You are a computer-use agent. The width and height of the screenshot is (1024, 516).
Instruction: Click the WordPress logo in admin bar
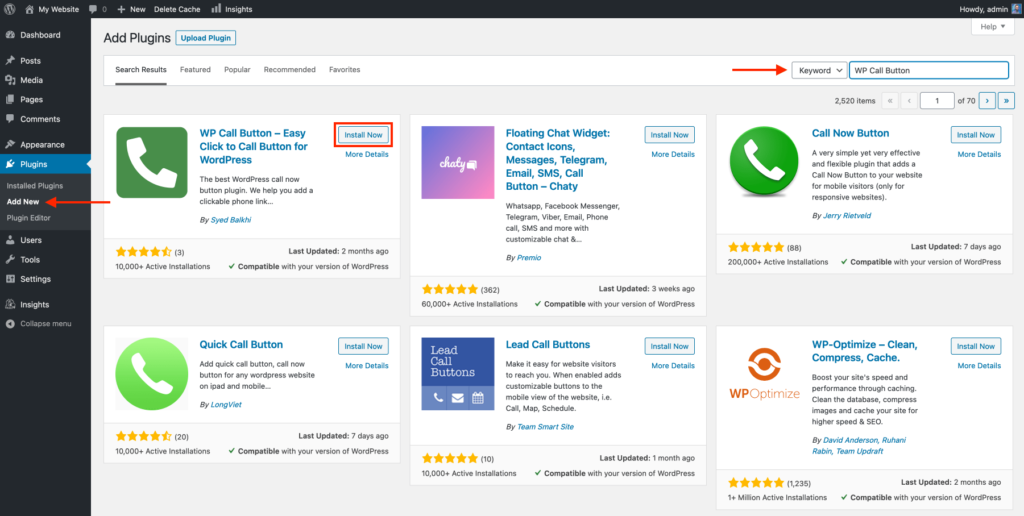click(10, 9)
